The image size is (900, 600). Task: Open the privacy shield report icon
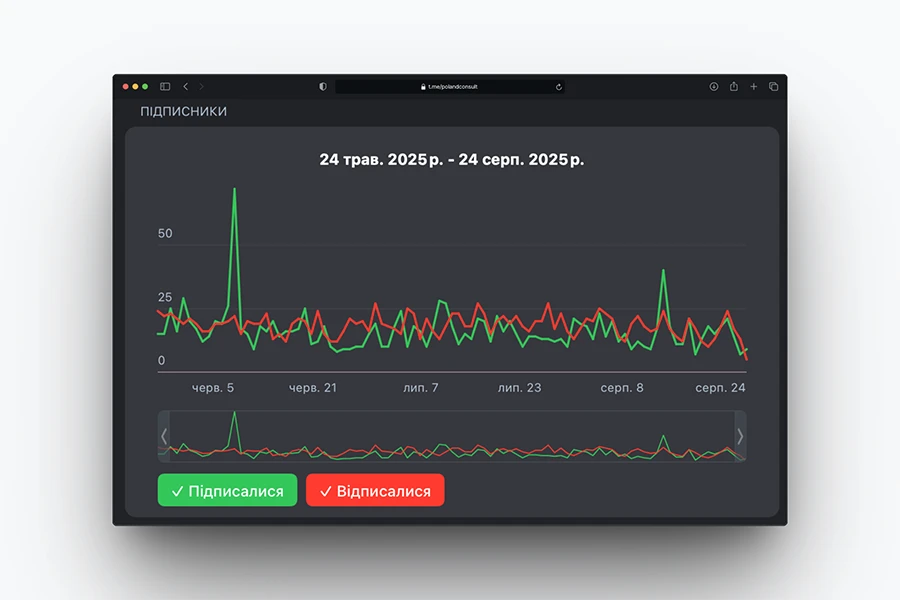[x=323, y=87]
